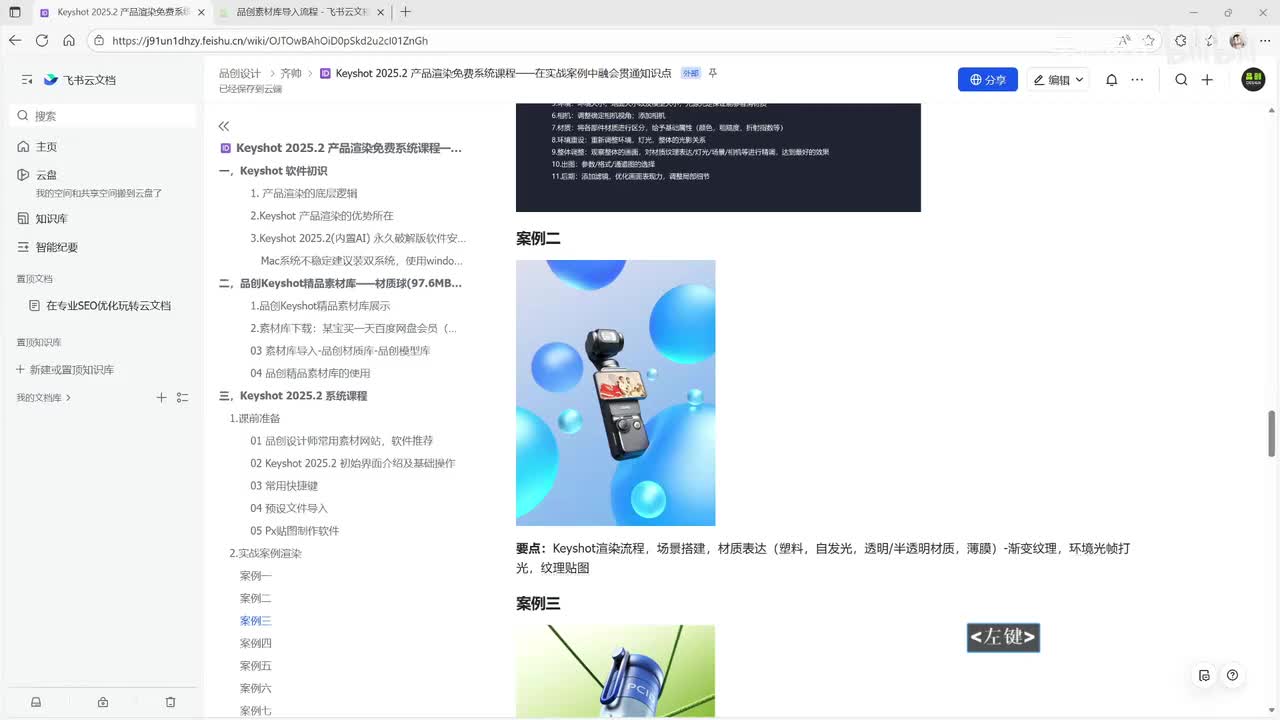Open the document more-options ellipsis
Screen dimensions: 1280x720
(1137, 80)
